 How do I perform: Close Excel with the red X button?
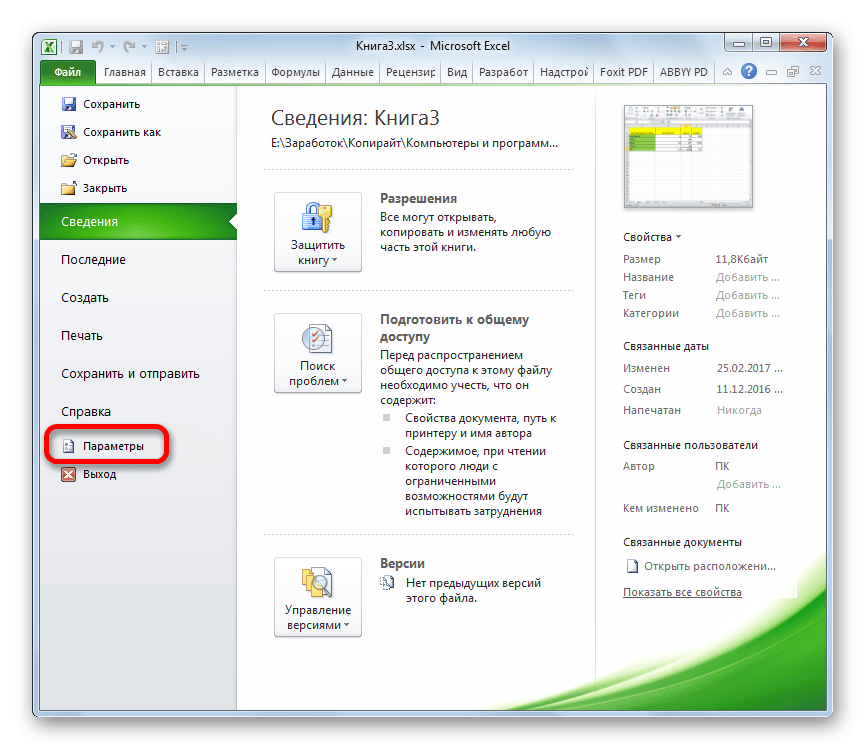coord(803,43)
